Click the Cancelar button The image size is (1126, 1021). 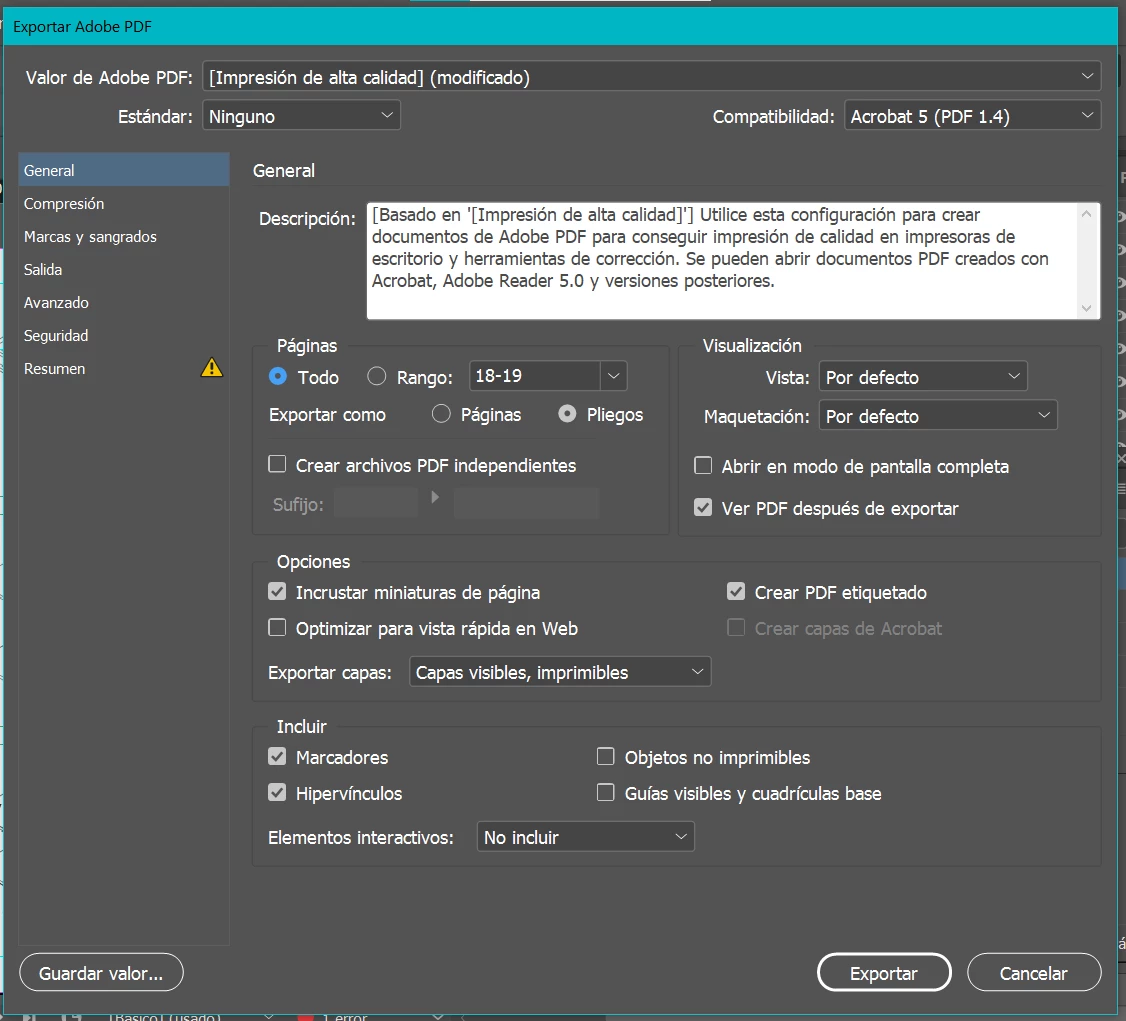click(1034, 972)
